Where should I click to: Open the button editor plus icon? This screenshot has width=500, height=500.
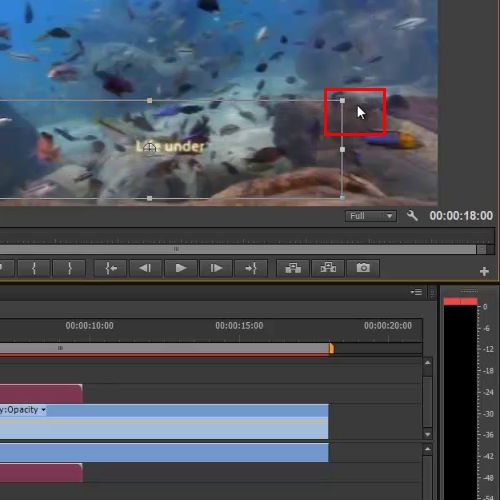click(484, 272)
